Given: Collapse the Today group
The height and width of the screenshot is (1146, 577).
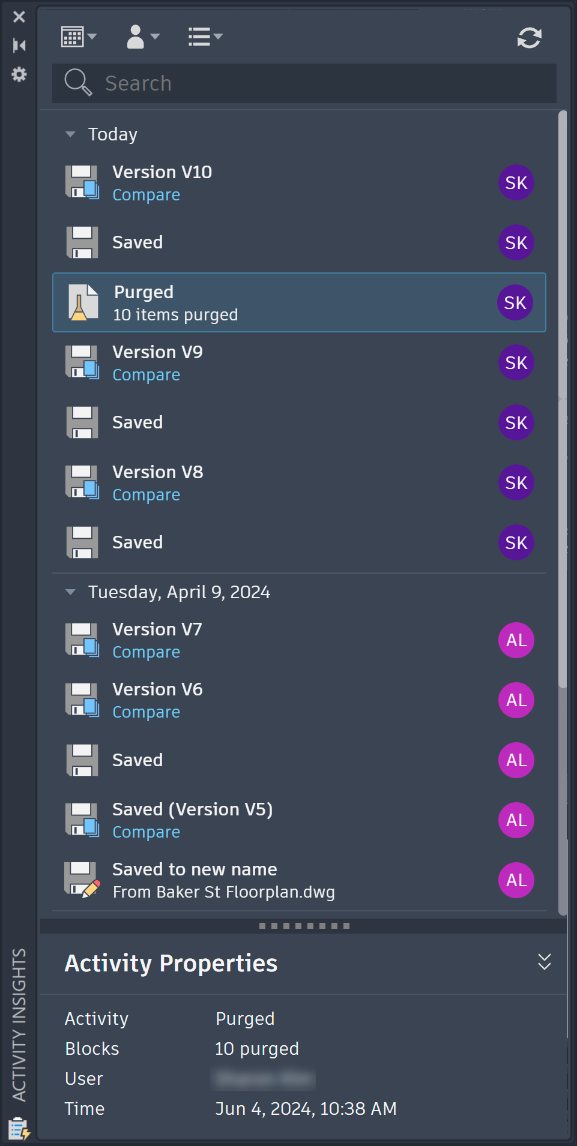Looking at the screenshot, I should click(x=70, y=134).
